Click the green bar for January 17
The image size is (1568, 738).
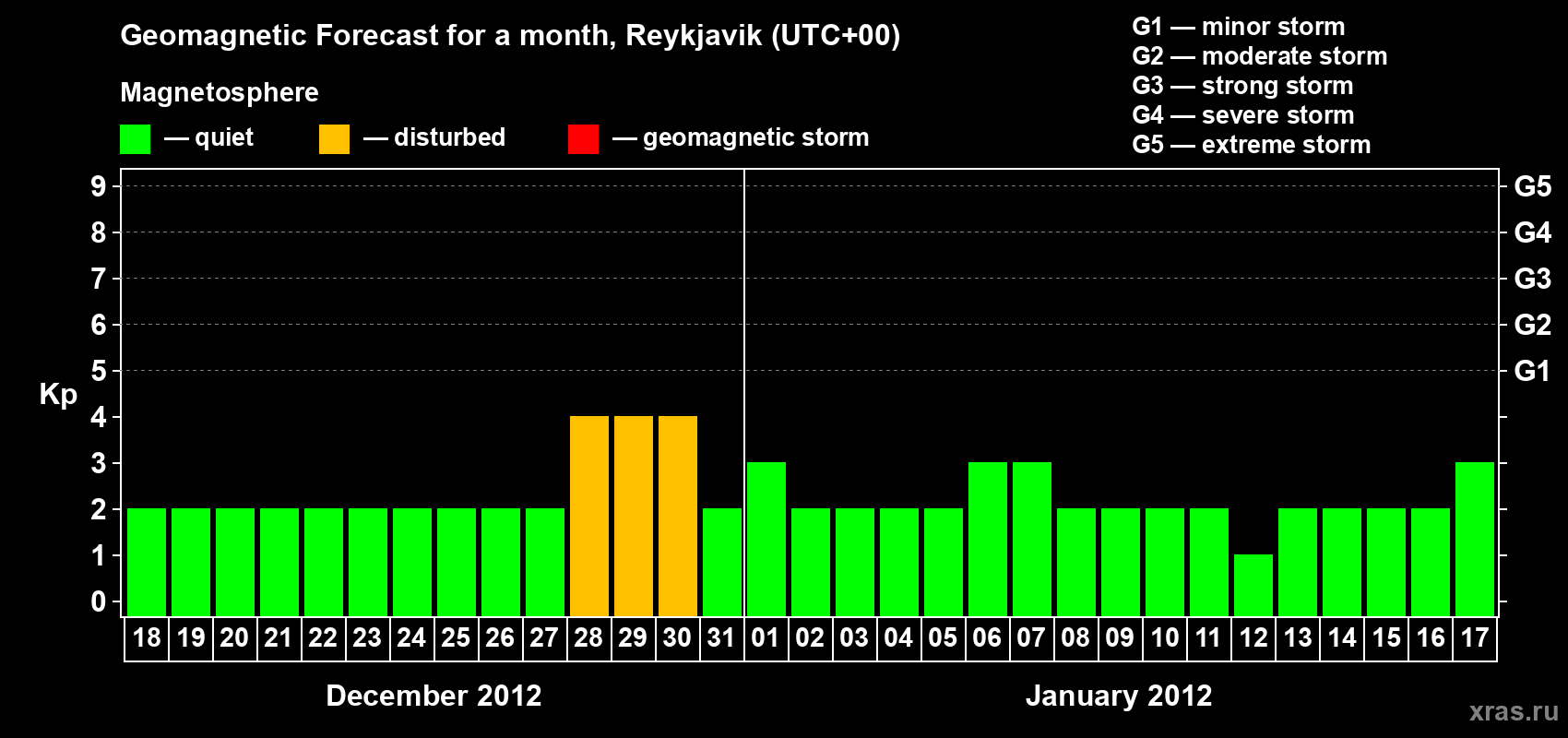tap(1475, 539)
